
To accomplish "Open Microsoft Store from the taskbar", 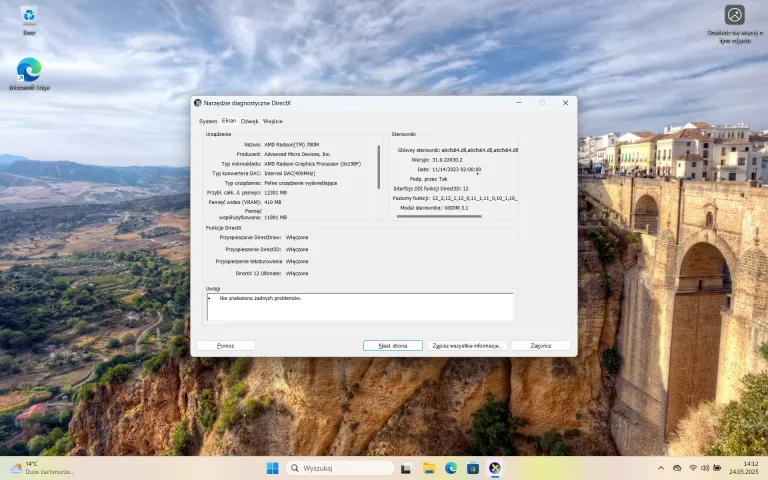I will pyautogui.click(x=473, y=469).
